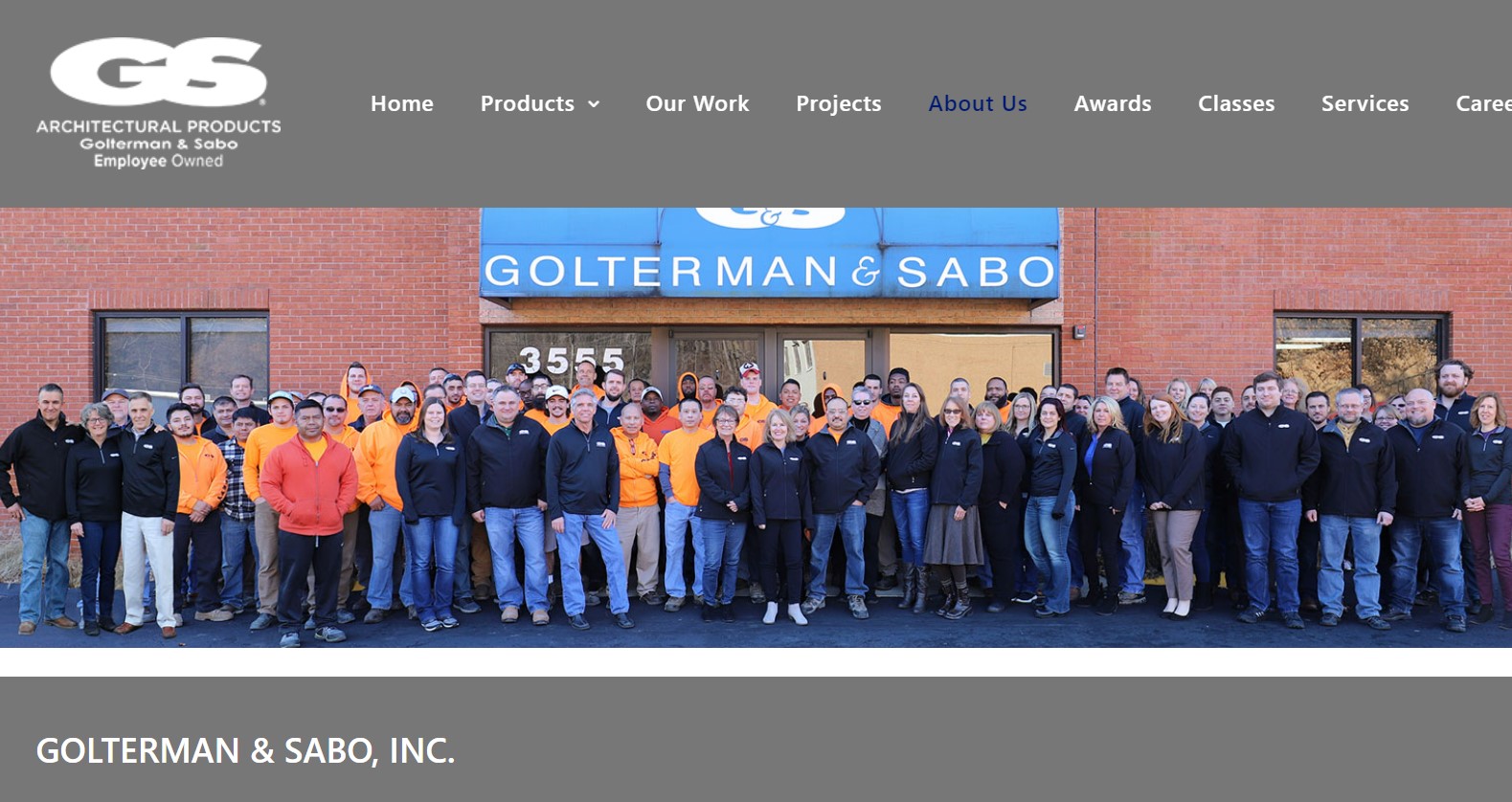This screenshot has width=1512, height=802.
Task: Click the oval logo on blue awning
Action: [770, 218]
